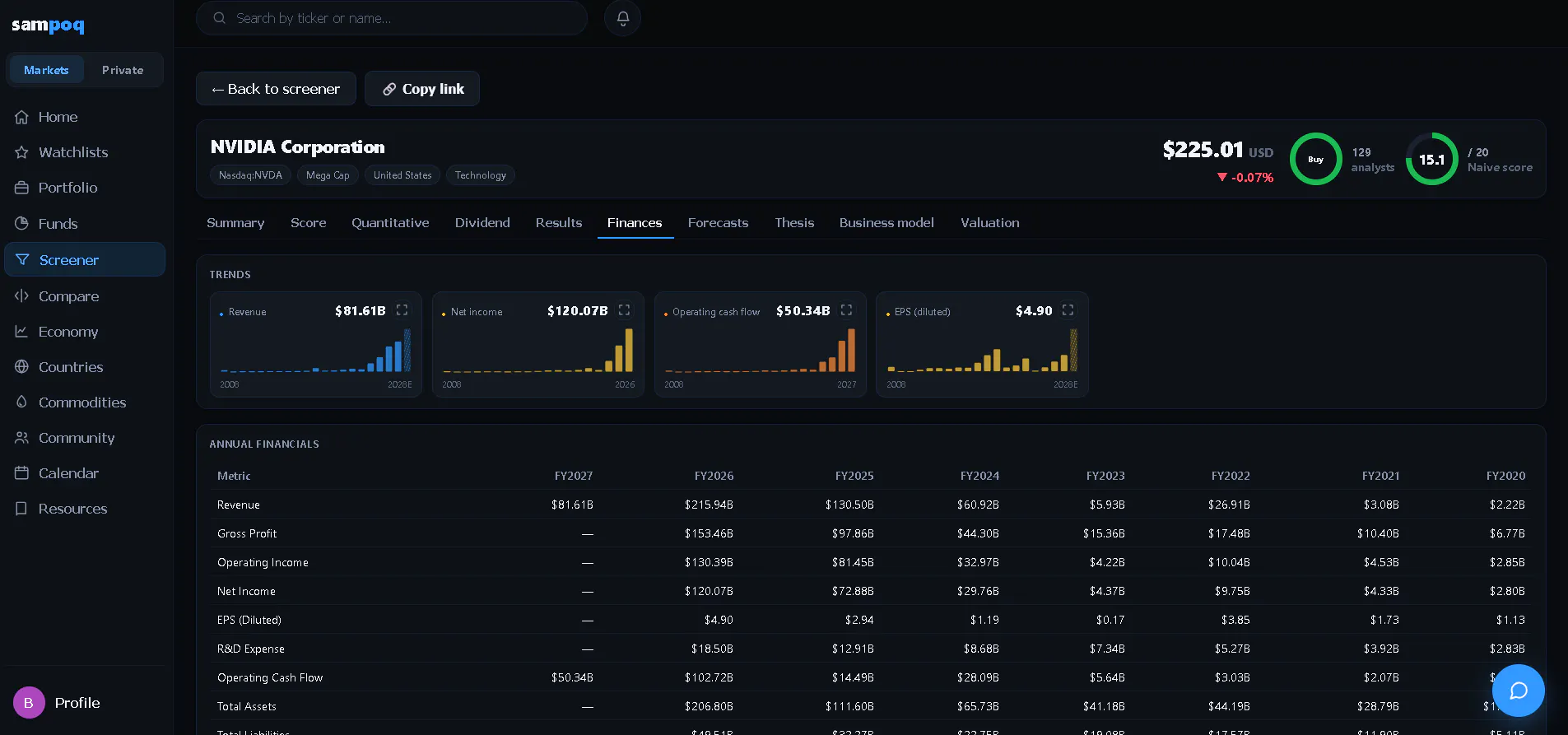The height and width of the screenshot is (735, 1568).
Task: Click the $225.01 share price
Action: click(x=1203, y=150)
